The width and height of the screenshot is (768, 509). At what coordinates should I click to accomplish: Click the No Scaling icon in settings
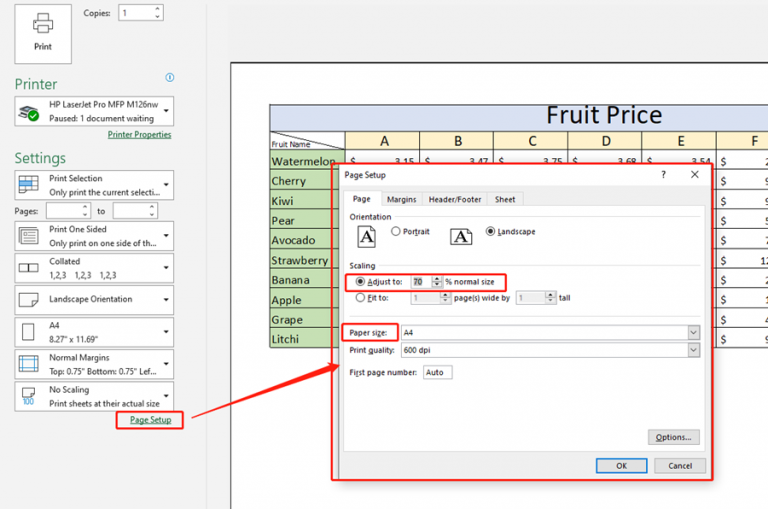(x=30, y=396)
